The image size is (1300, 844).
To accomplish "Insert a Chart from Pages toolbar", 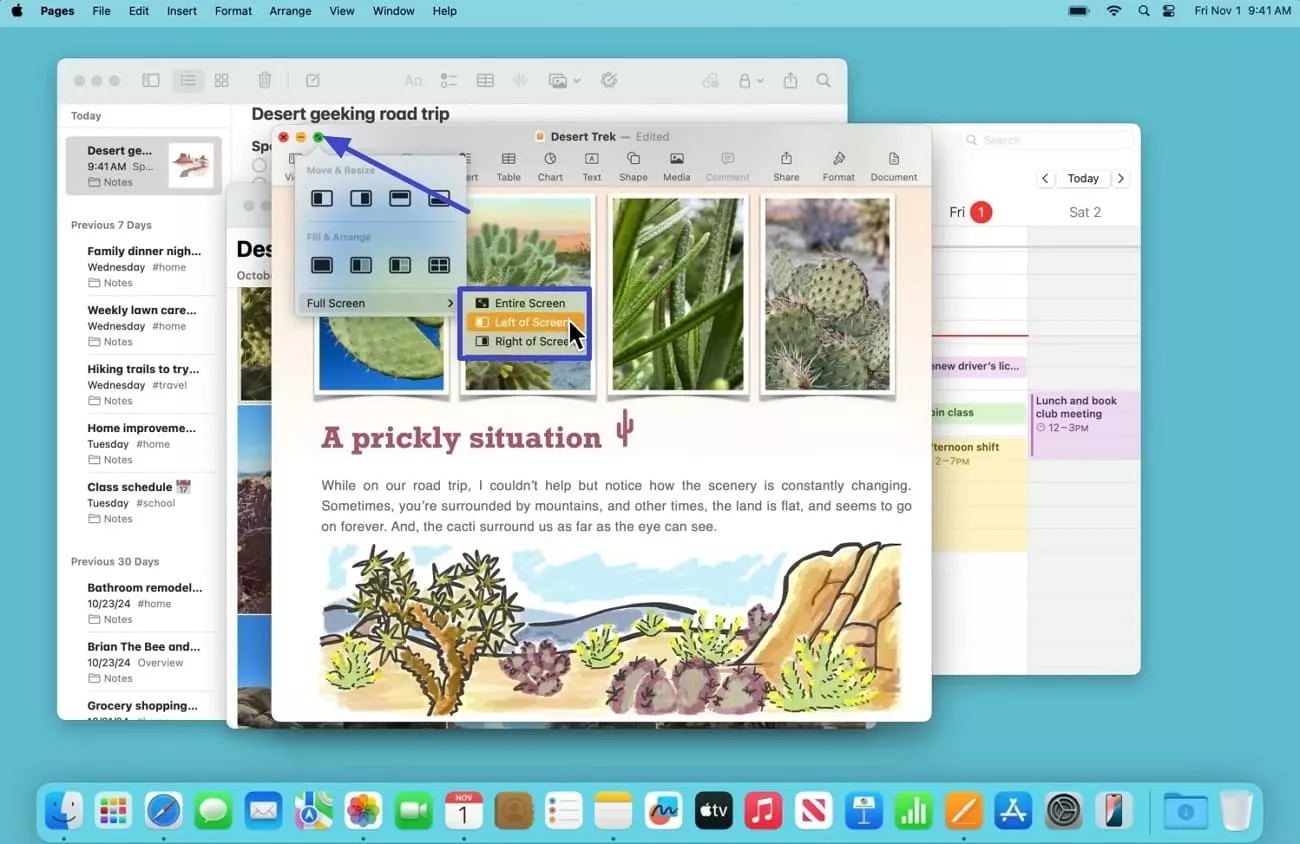I will [x=550, y=166].
